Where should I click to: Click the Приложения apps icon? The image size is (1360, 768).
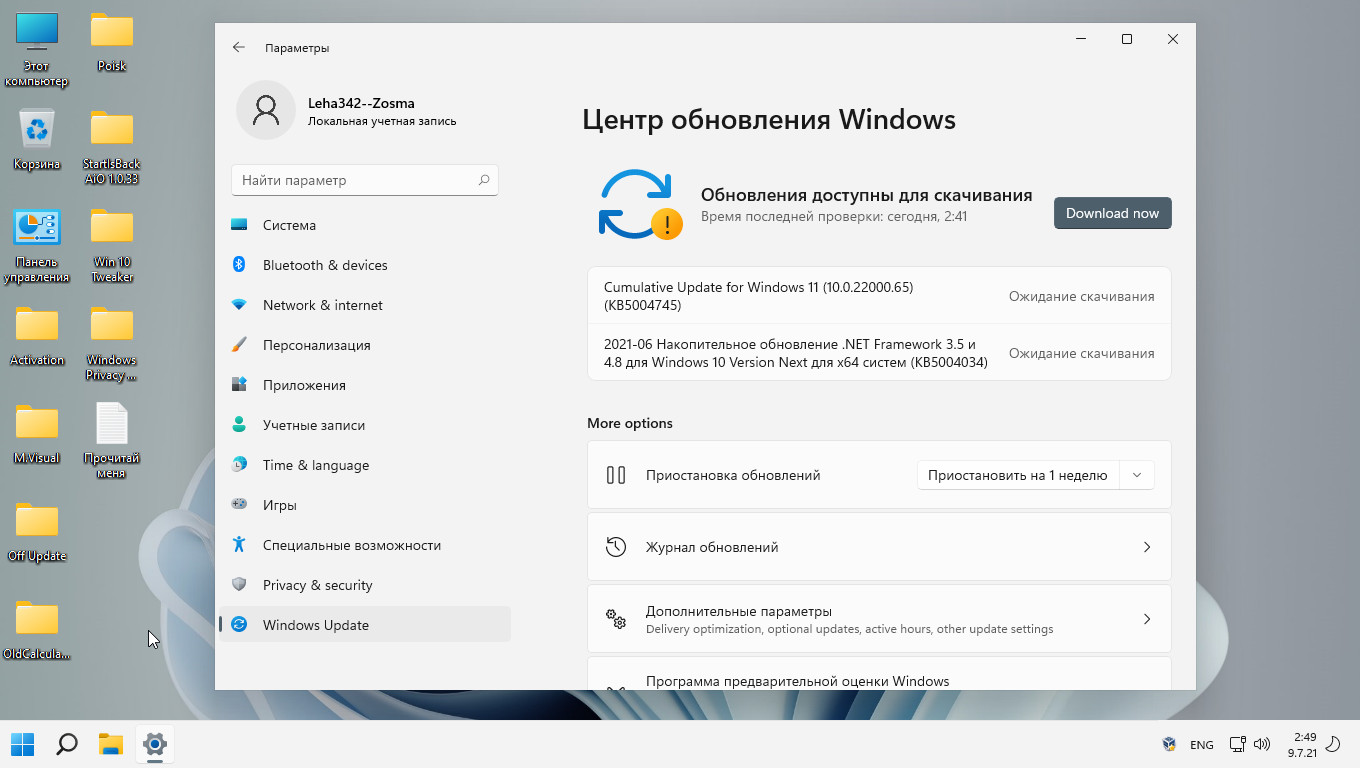tap(239, 385)
